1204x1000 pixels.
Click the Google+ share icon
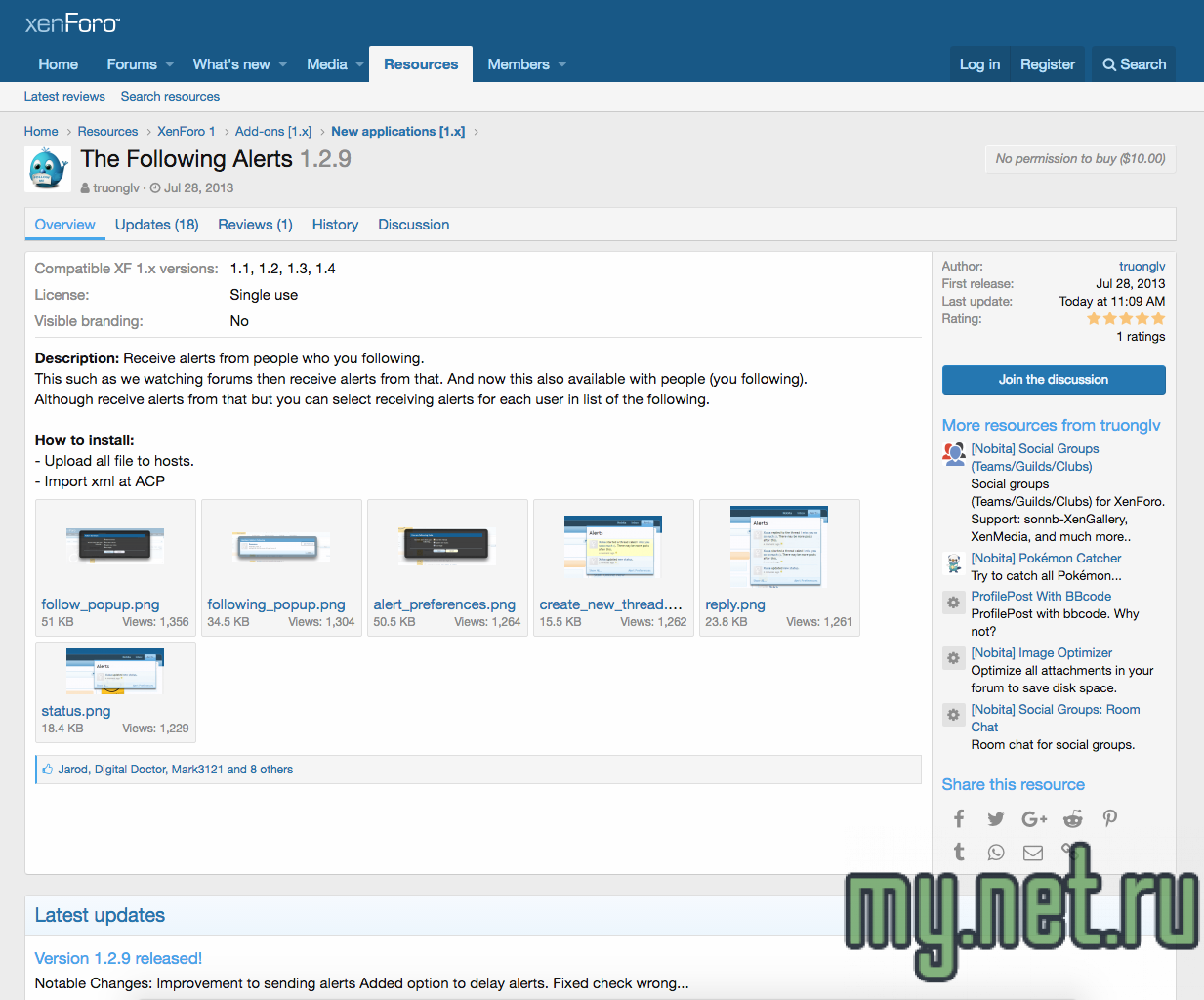coord(1033,819)
